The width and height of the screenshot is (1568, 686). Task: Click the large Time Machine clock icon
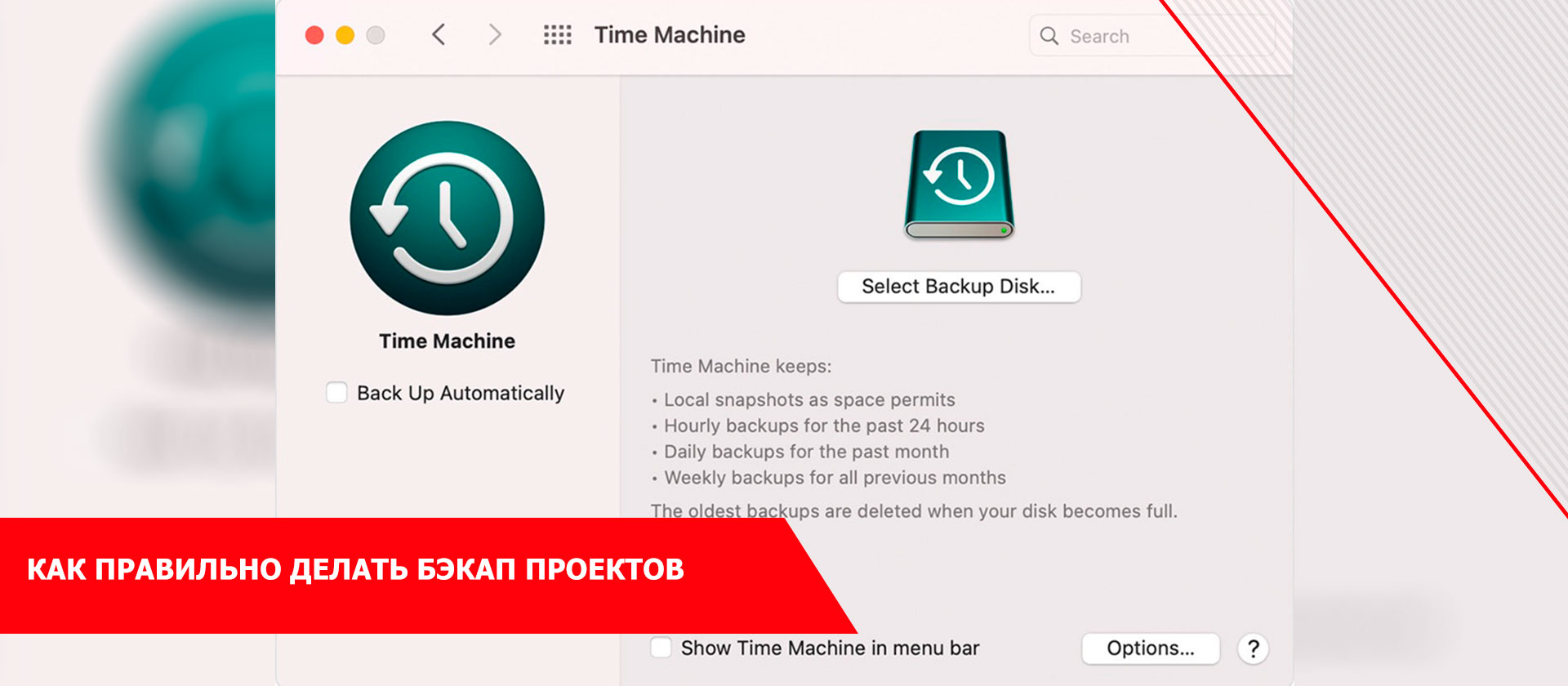tap(448, 218)
